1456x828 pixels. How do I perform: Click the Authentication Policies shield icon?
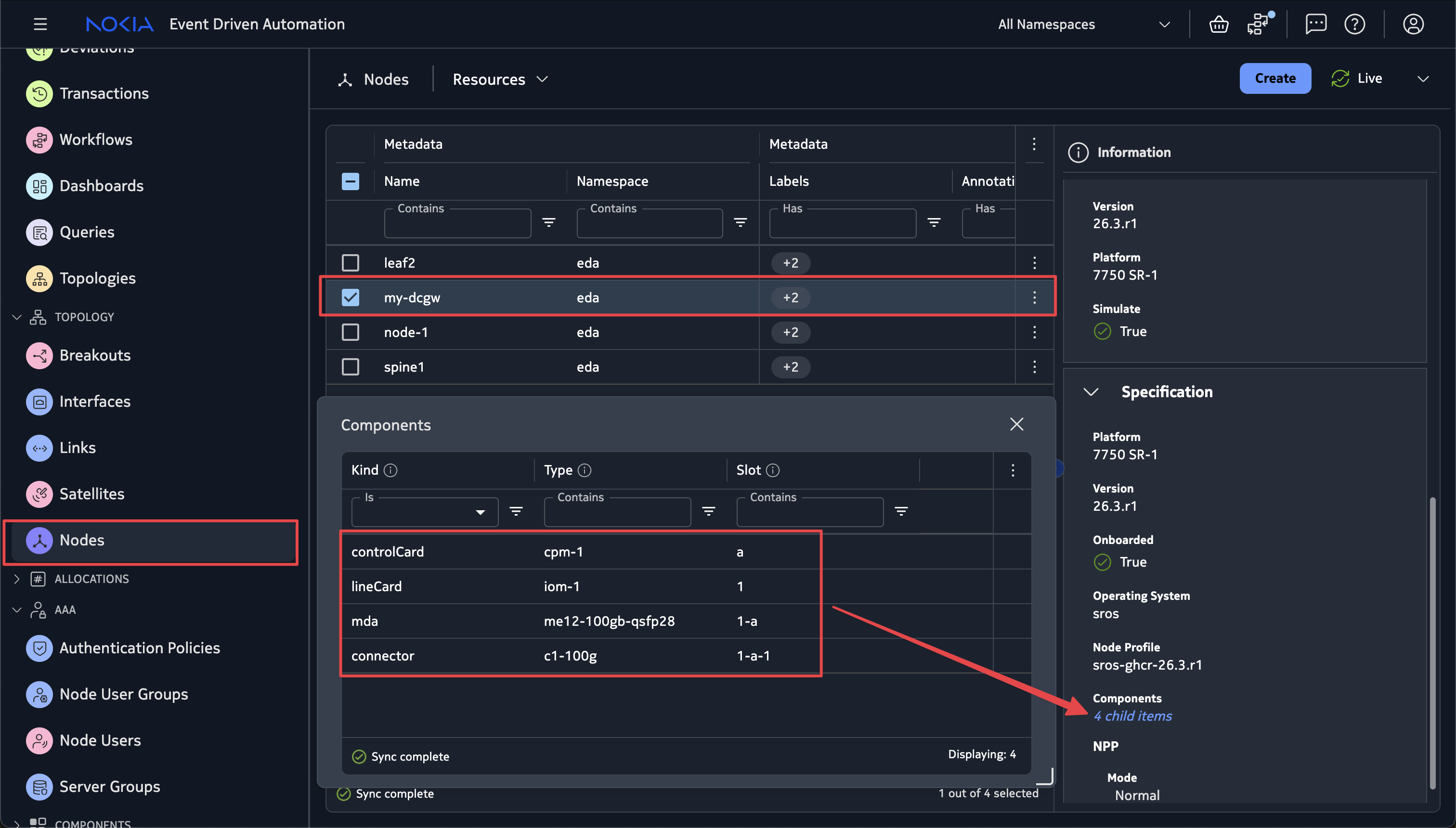coord(39,648)
